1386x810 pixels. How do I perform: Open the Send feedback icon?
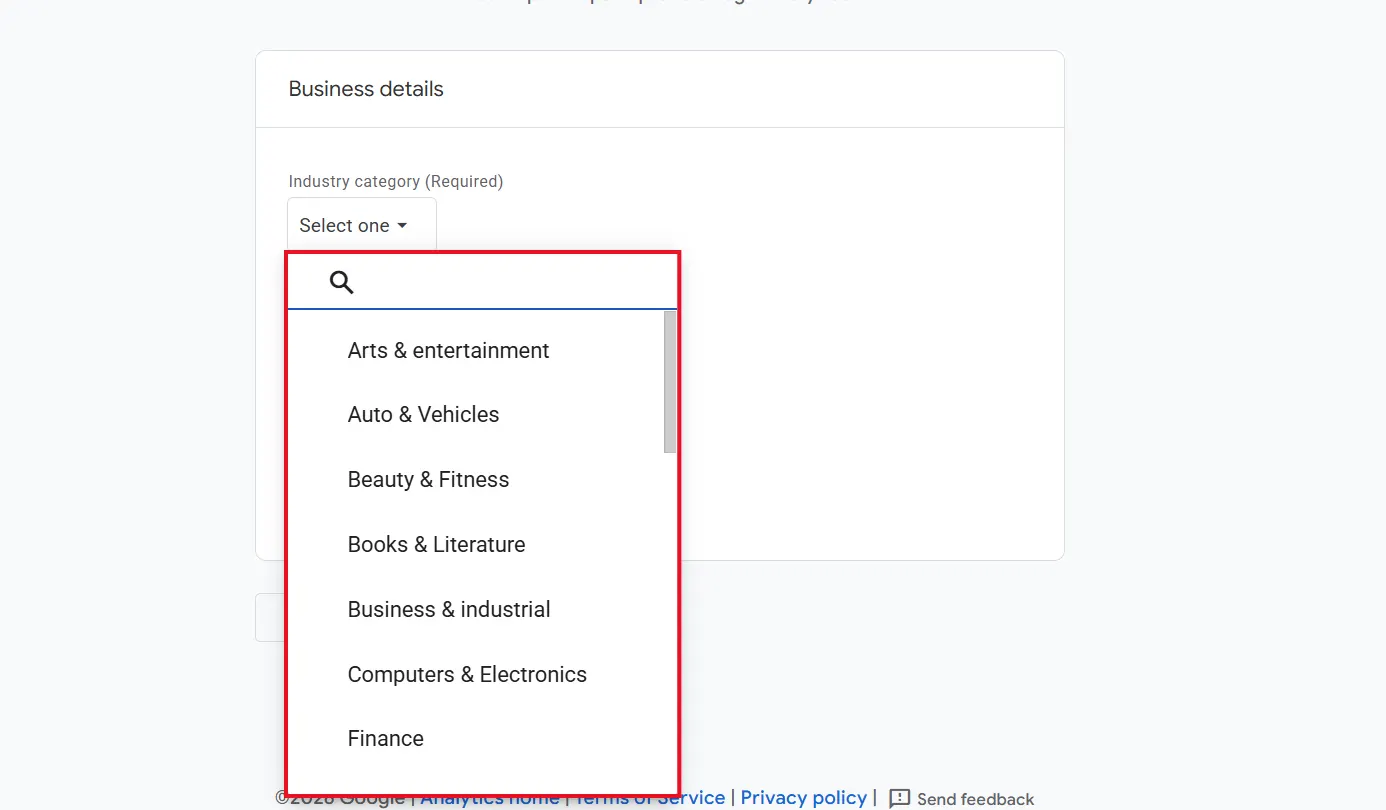click(x=900, y=798)
